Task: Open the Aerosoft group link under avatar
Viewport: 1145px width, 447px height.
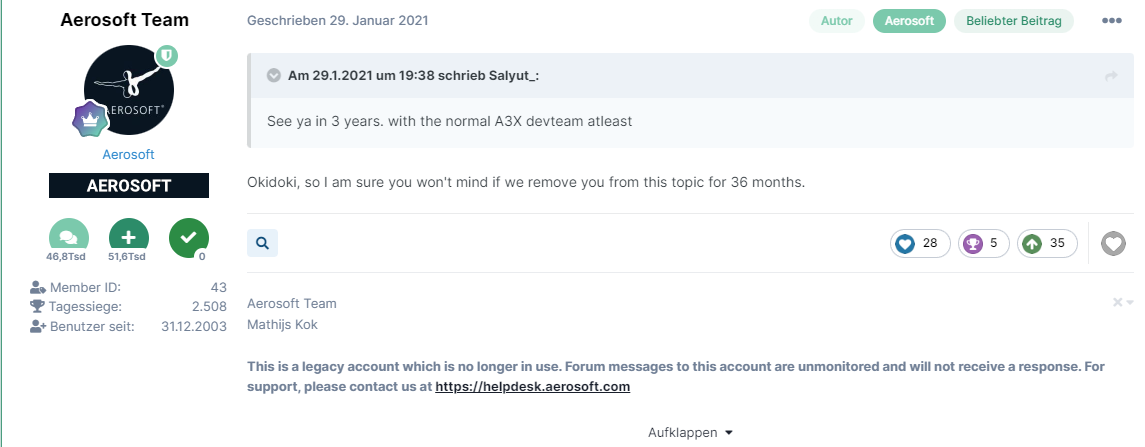Action: pyautogui.click(x=129, y=155)
